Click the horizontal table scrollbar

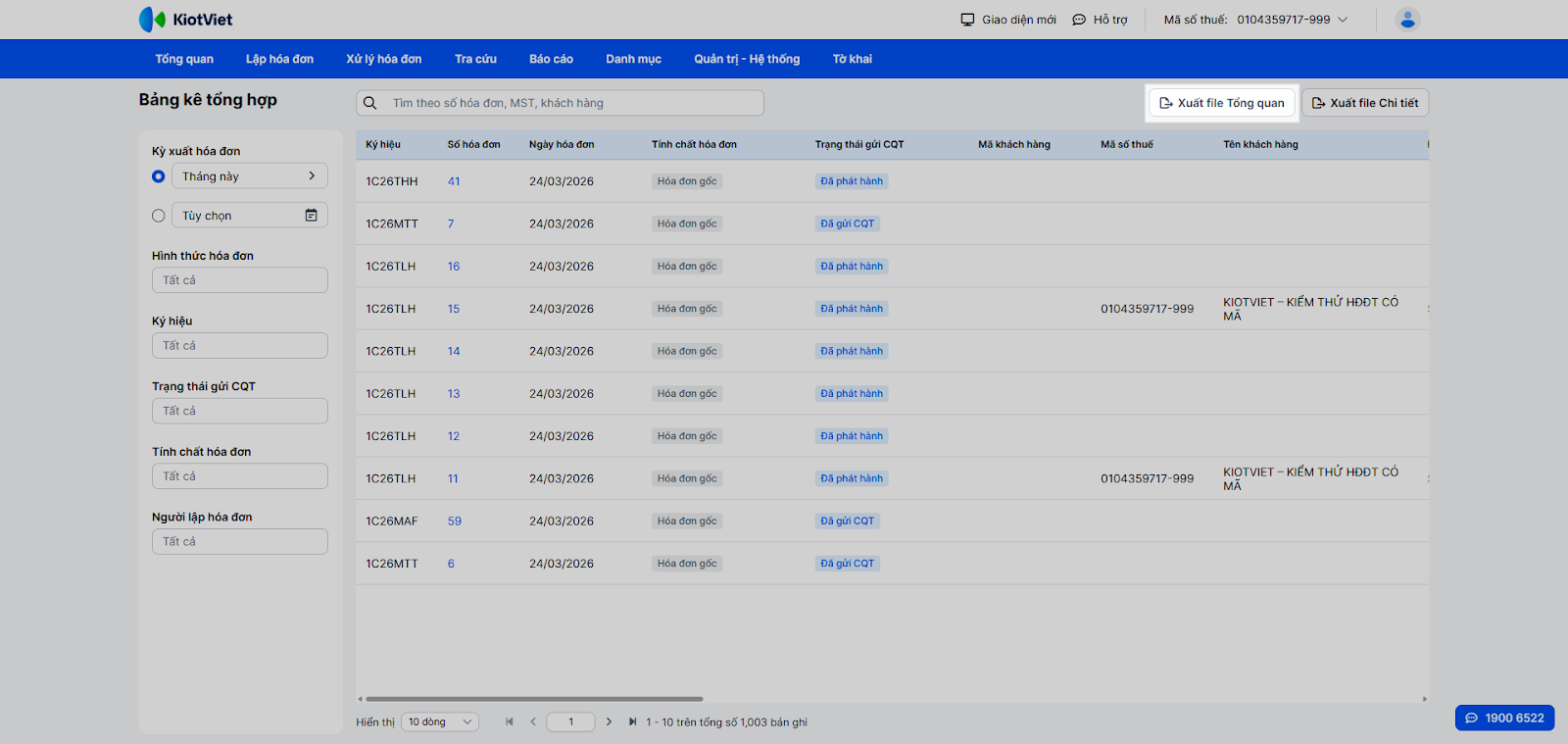click(534, 699)
